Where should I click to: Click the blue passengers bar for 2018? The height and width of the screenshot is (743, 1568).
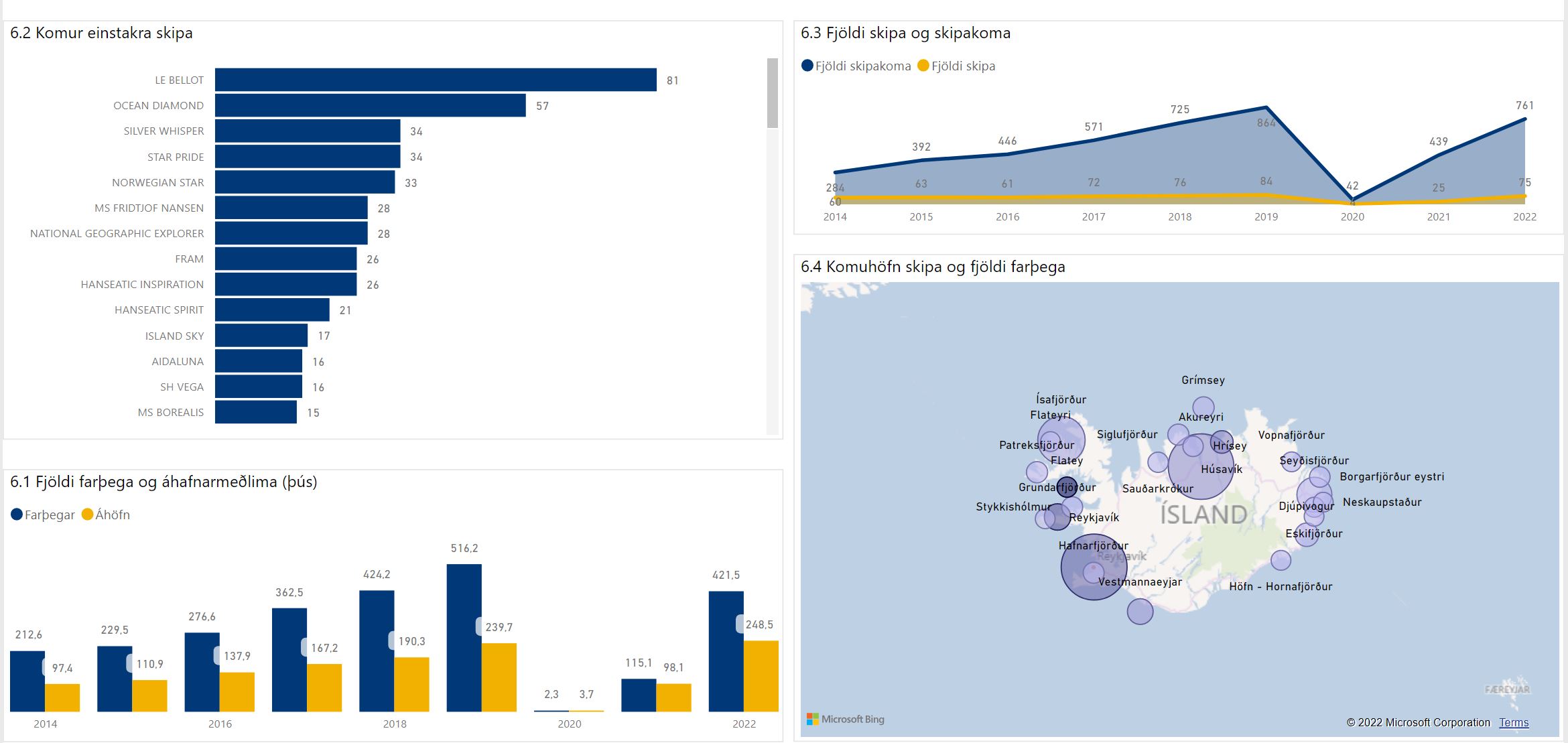[x=377, y=651]
